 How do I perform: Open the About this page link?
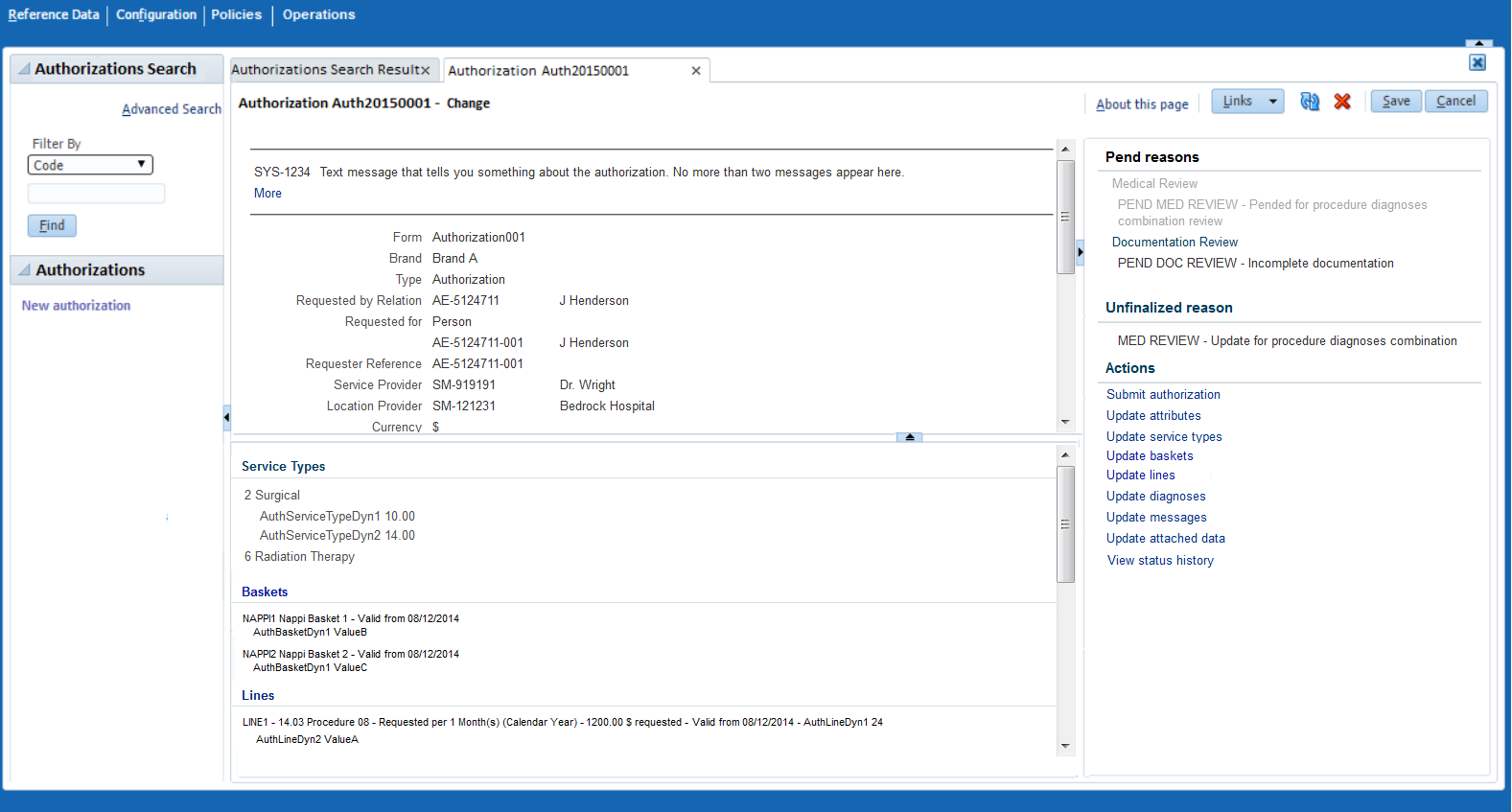(x=1142, y=104)
